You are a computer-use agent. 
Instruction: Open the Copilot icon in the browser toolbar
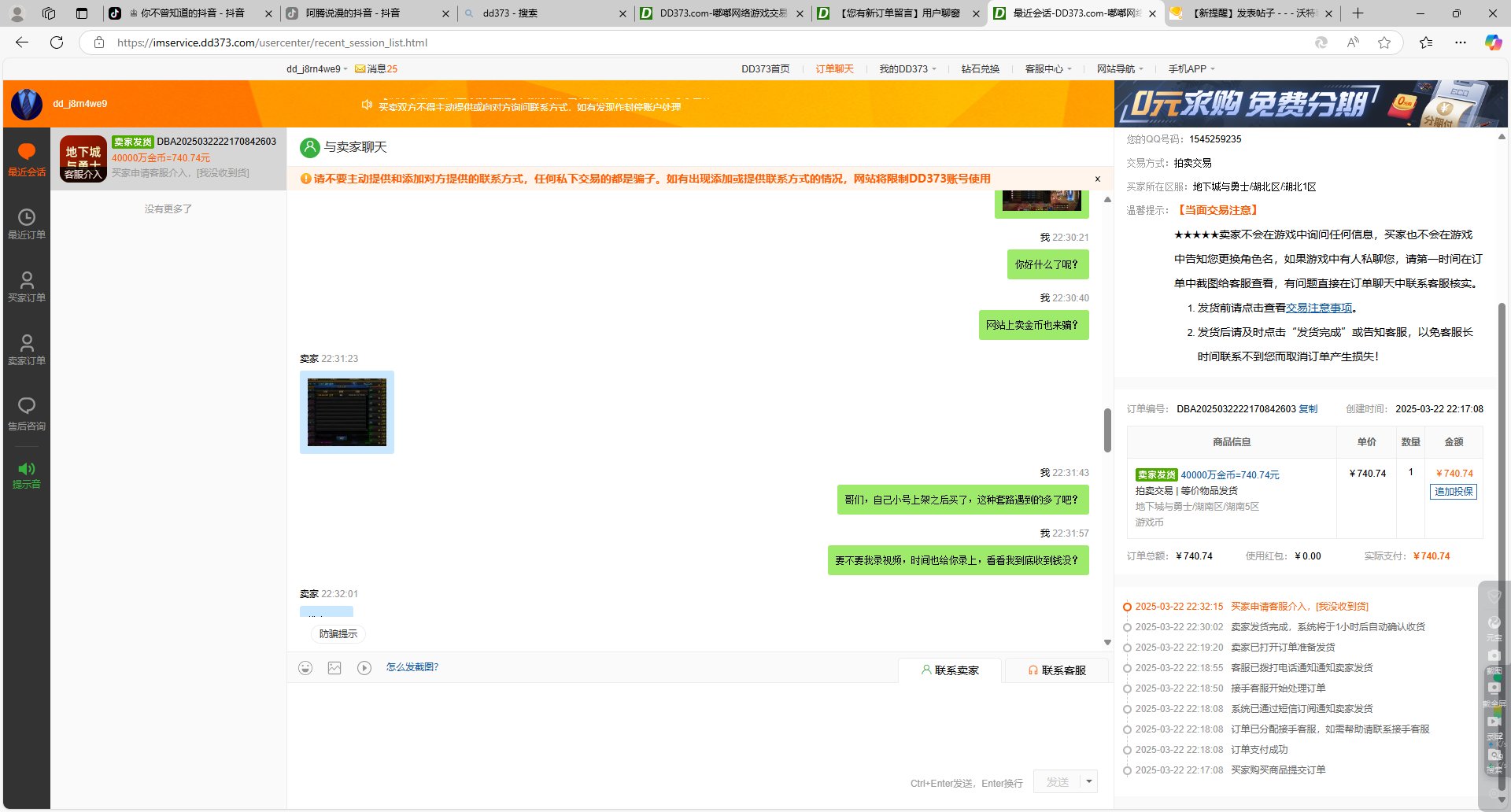click(x=1493, y=42)
